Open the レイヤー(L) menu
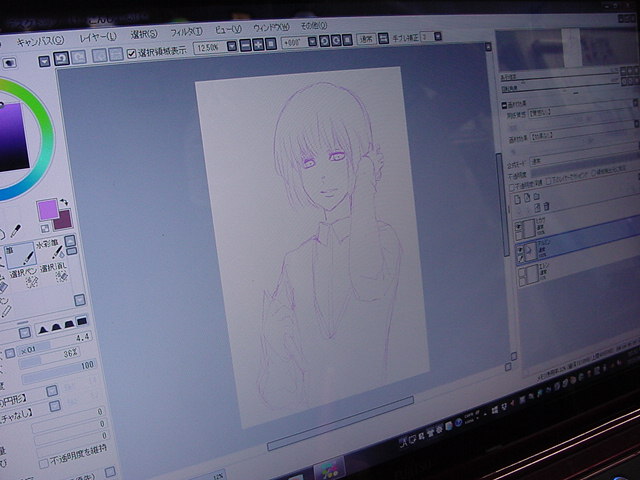Image resolution: width=640 pixels, height=480 pixels. coord(98,37)
